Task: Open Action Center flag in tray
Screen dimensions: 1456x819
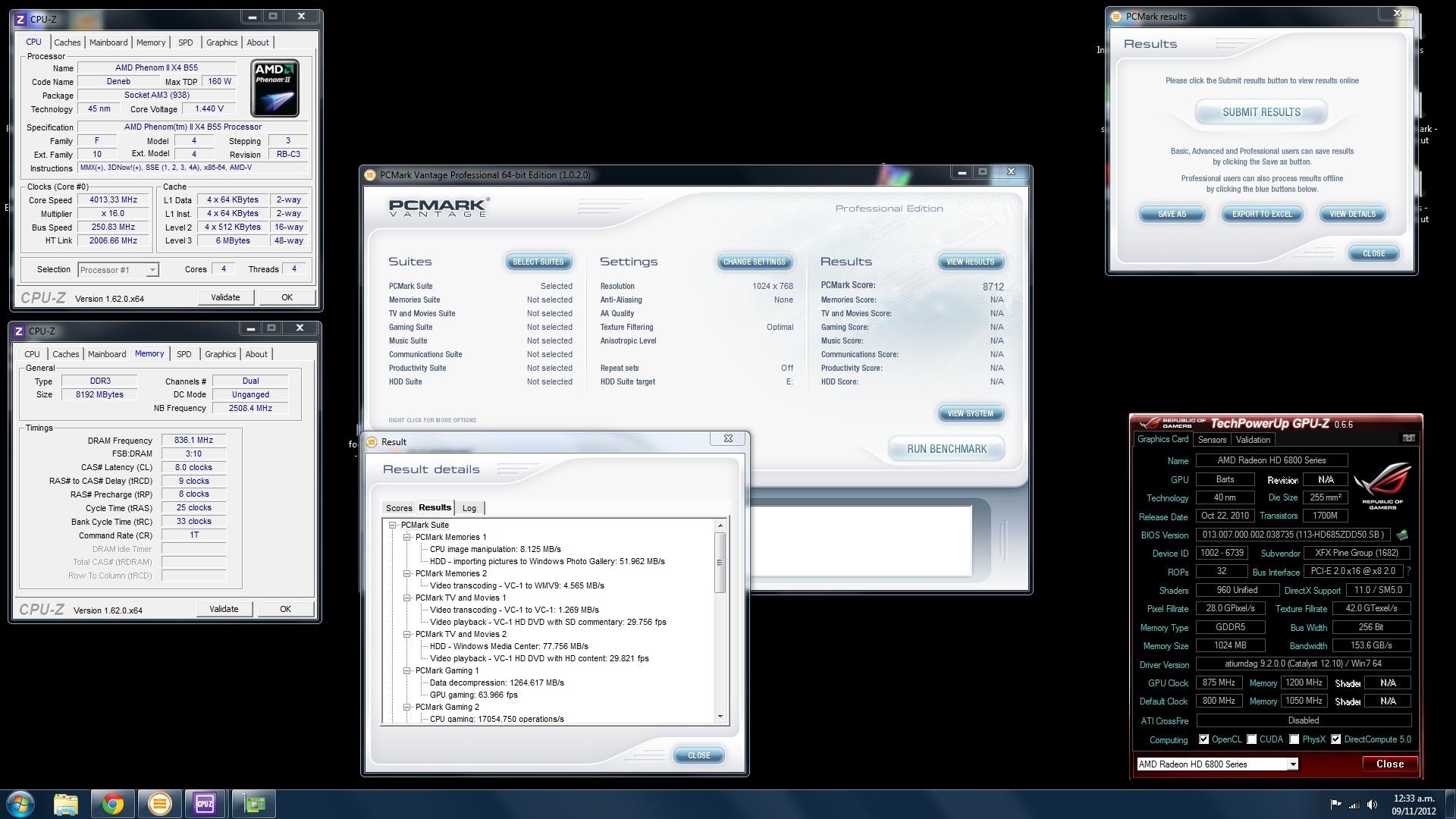Action: (1335, 805)
